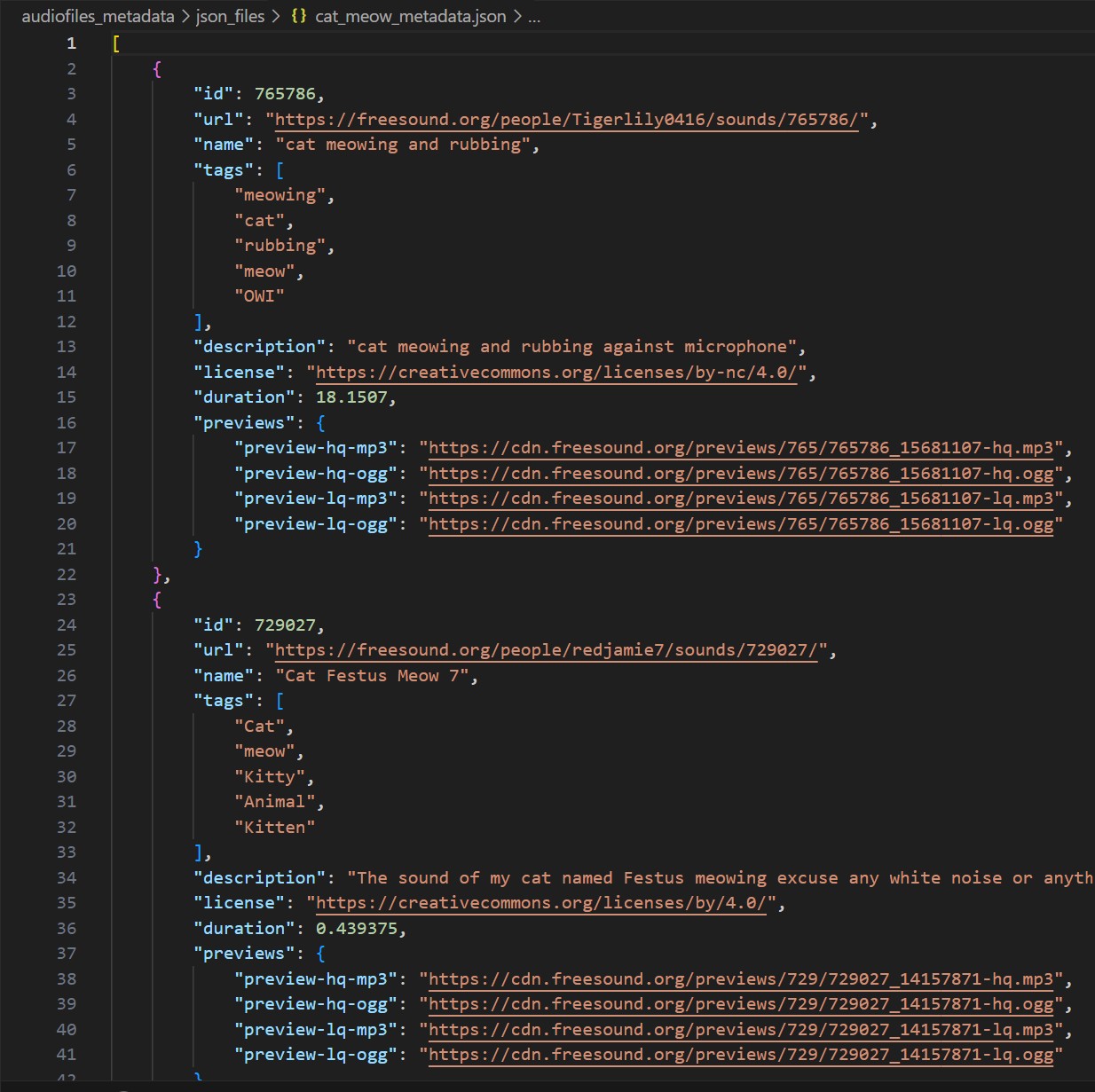Image resolution: width=1095 pixels, height=1092 pixels.
Task: Open the audiofiles_metadata breadcrumb folder
Action: 98,16
